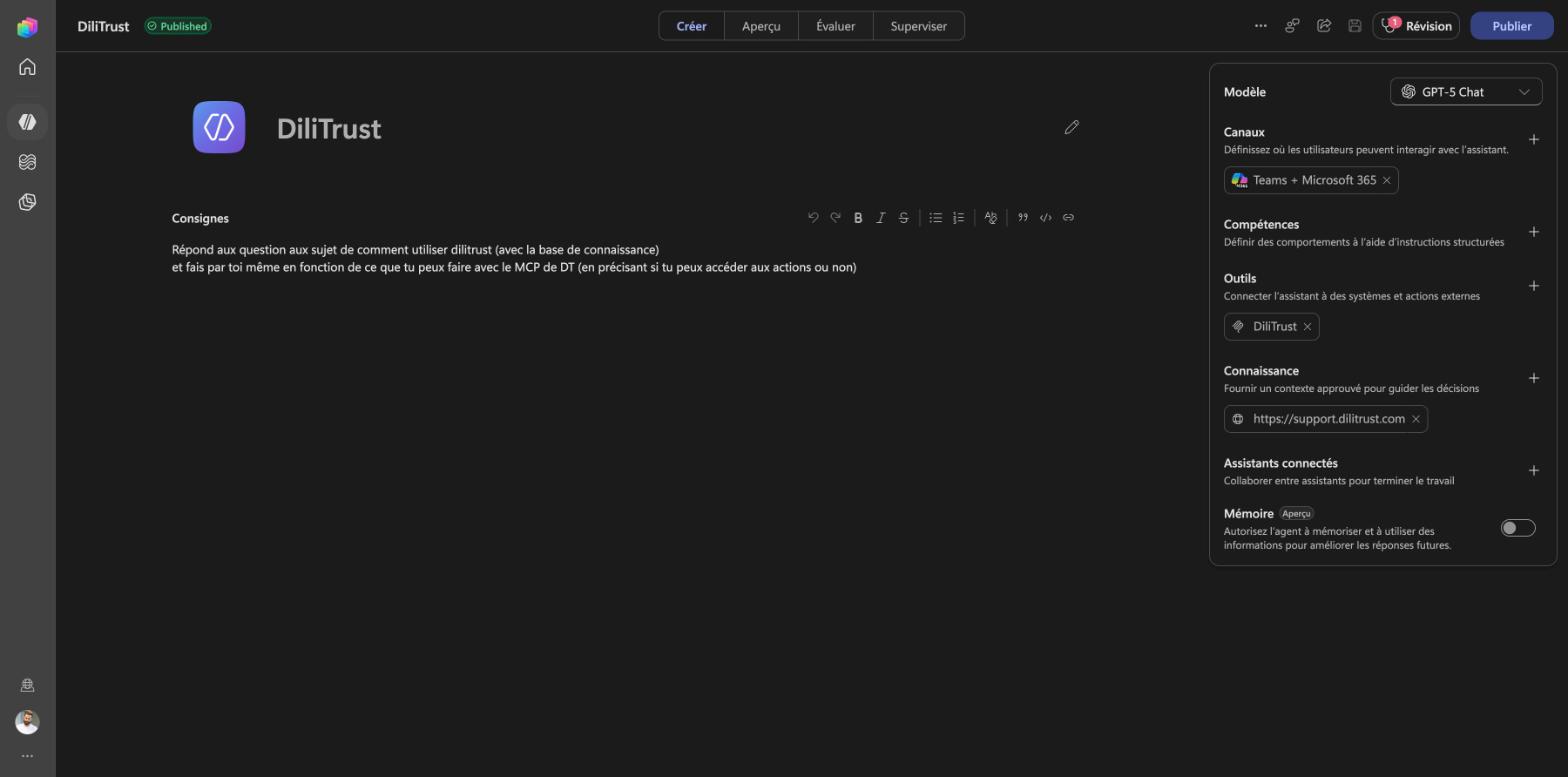Click the Publier button
The image size is (1568, 777).
tap(1512, 26)
